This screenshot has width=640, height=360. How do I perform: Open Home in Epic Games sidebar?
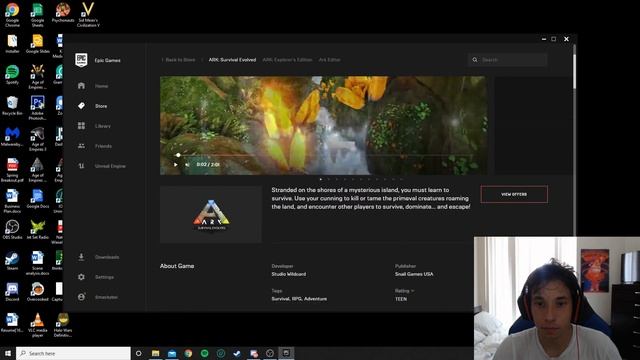[101, 86]
